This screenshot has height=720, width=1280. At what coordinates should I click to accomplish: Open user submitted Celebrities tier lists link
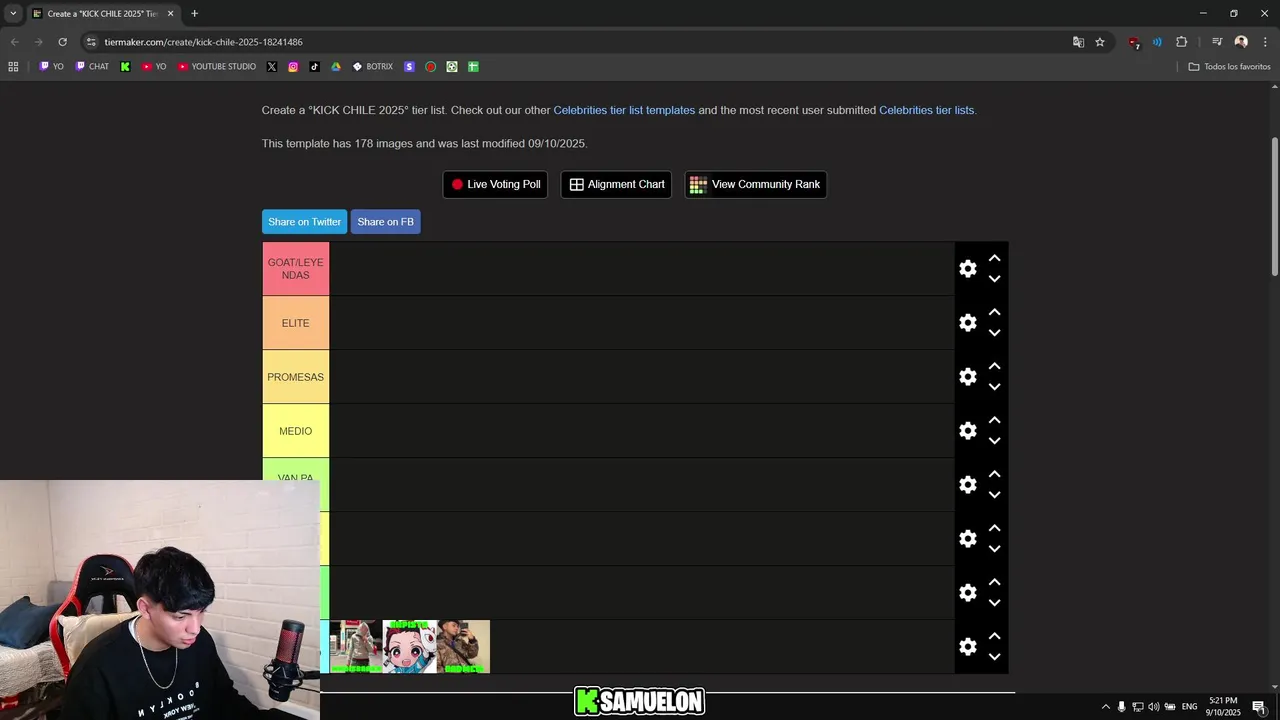pos(926,110)
